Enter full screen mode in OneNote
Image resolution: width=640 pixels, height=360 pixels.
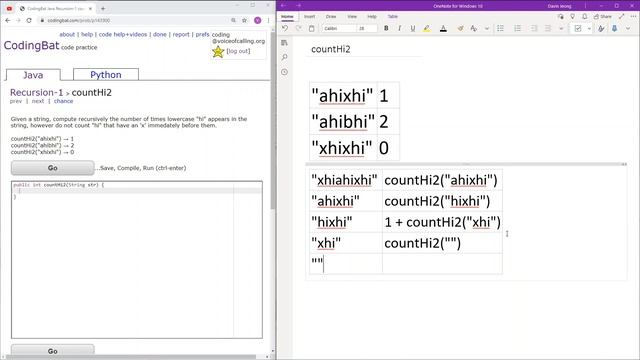tap(622, 16)
